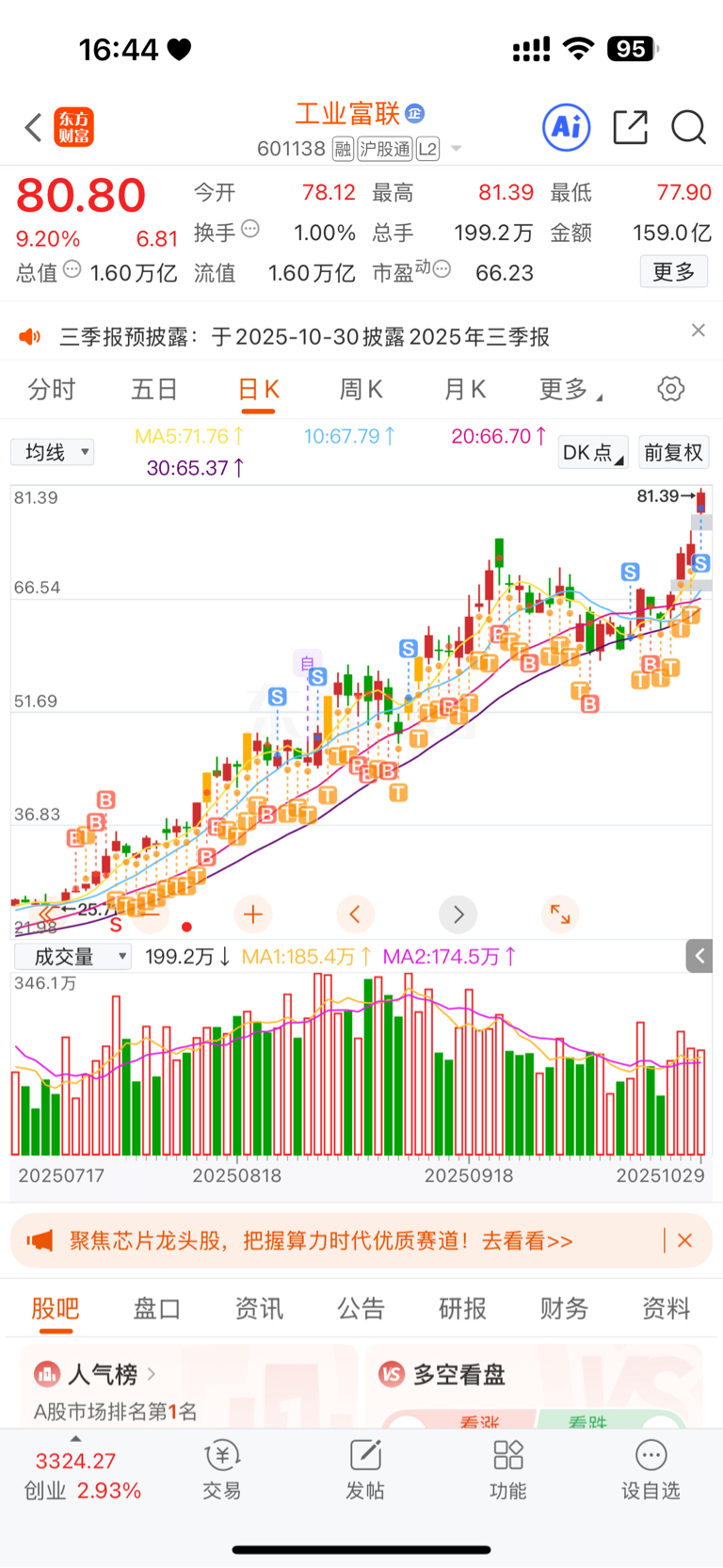Tap the double left arrow chart button
The height and width of the screenshot is (1568, 723).
pyautogui.click(x=46, y=913)
